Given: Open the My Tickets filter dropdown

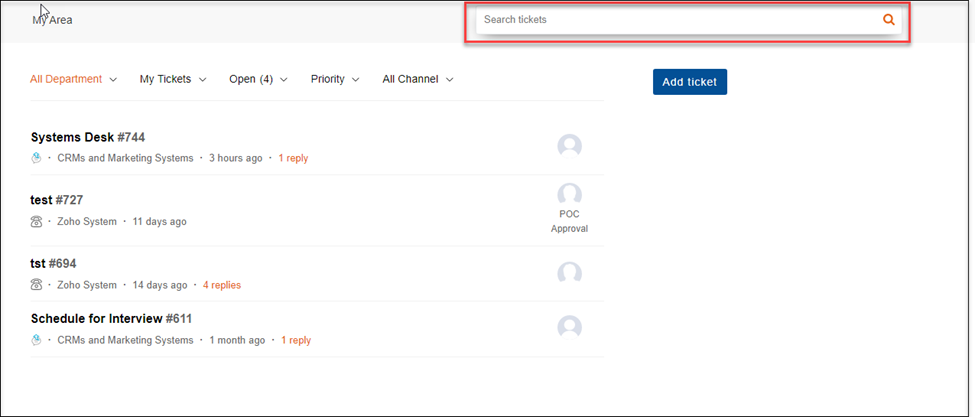Looking at the screenshot, I should 173,79.
